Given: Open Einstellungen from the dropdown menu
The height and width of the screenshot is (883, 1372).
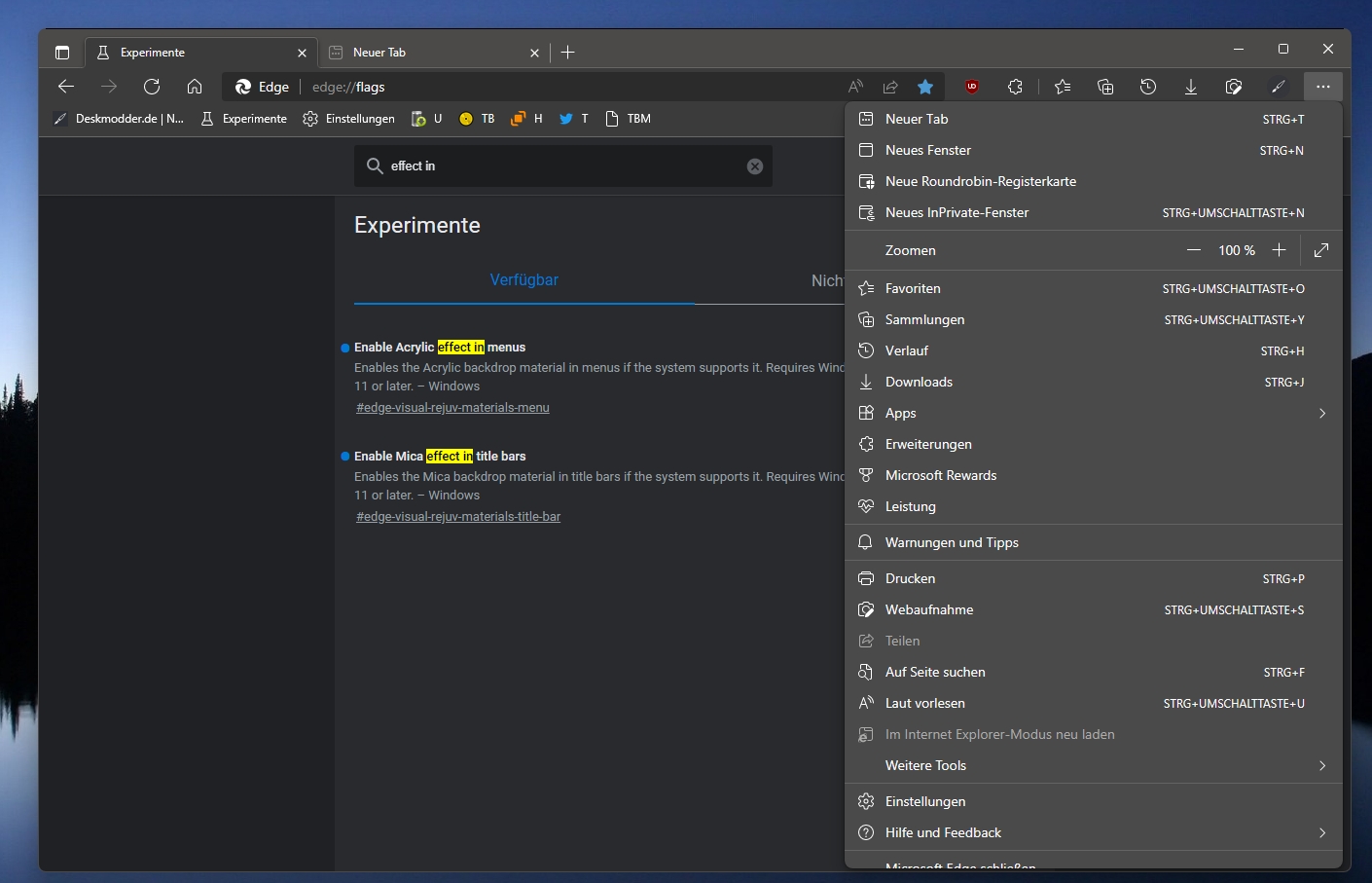Looking at the screenshot, I should 1094,801.
